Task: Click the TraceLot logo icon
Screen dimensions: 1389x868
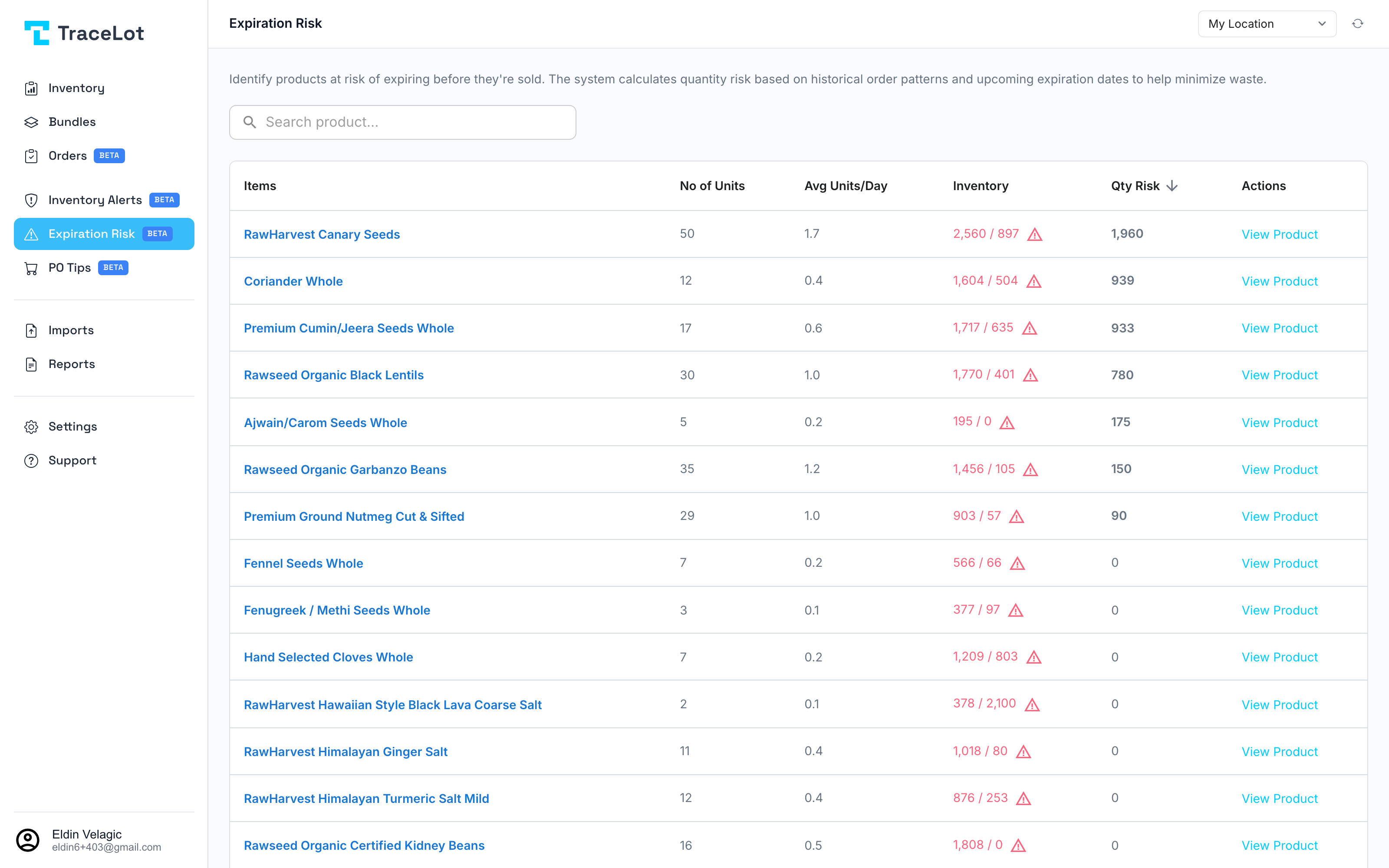Action: [37, 33]
